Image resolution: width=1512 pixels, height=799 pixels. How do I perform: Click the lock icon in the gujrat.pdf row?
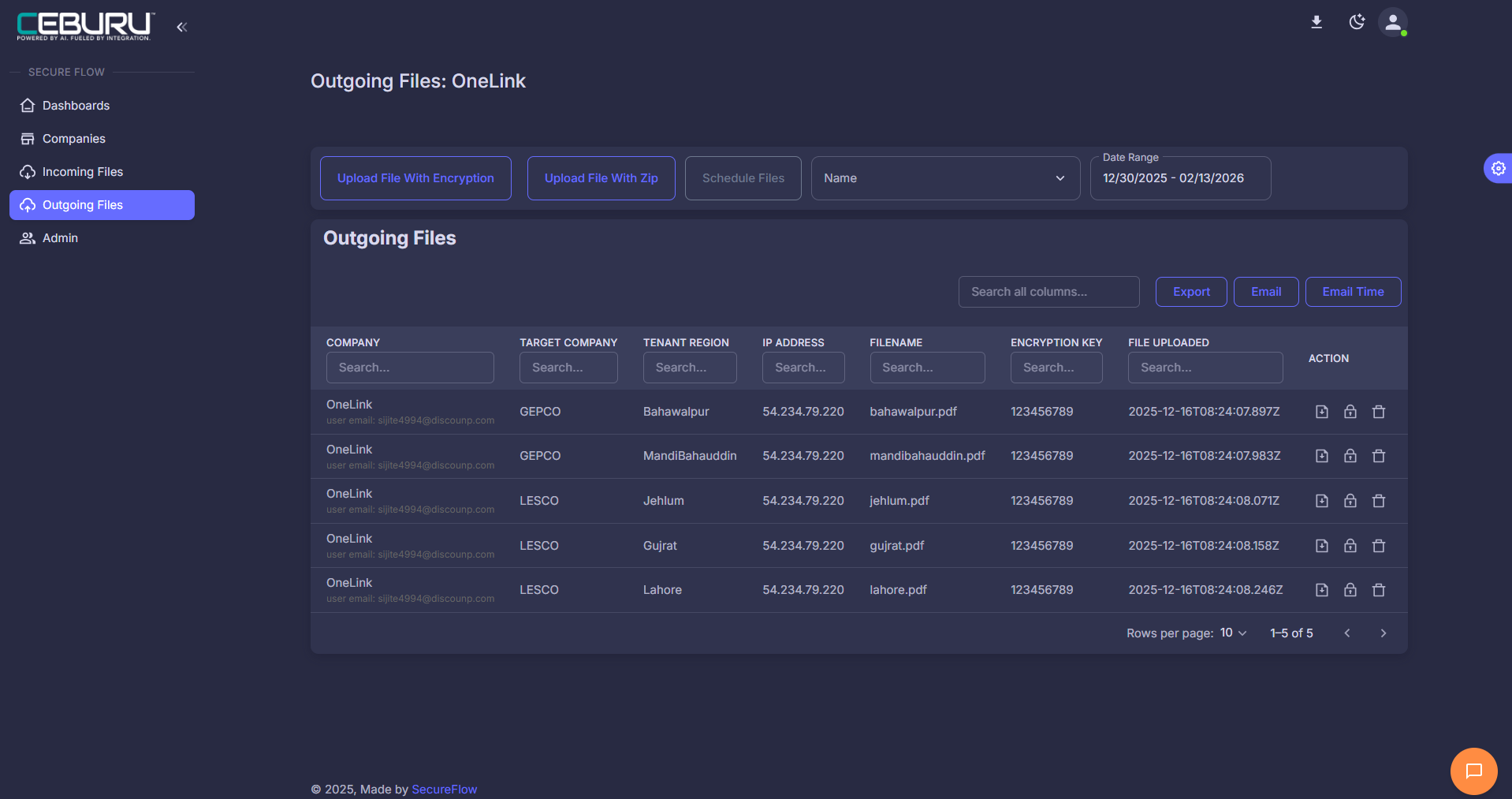pos(1350,546)
